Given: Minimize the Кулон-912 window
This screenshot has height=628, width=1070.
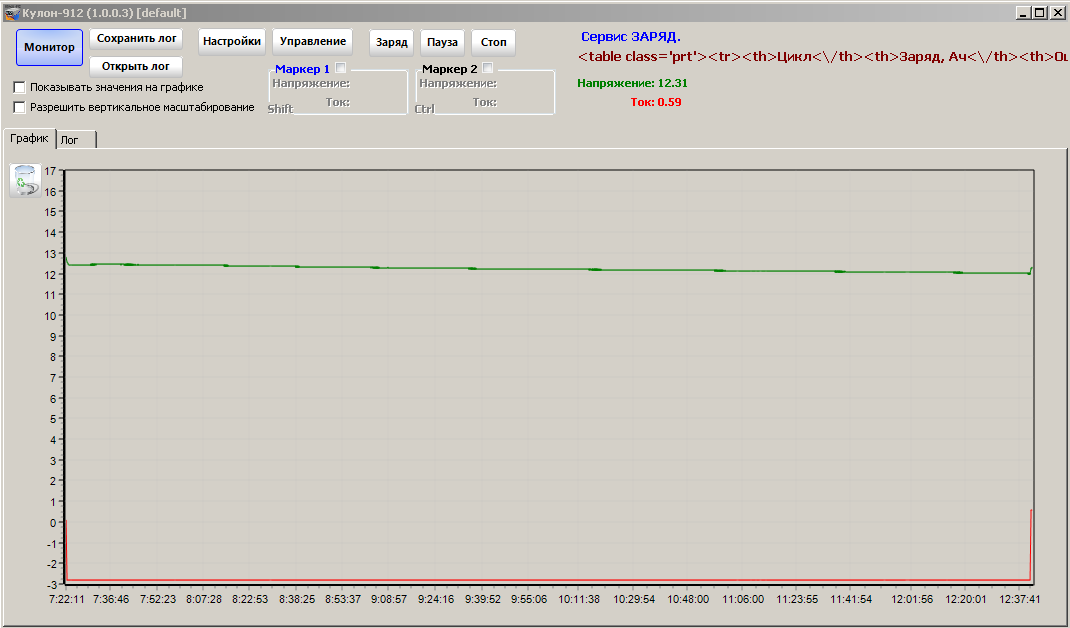Looking at the screenshot, I should tap(1023, 12).
